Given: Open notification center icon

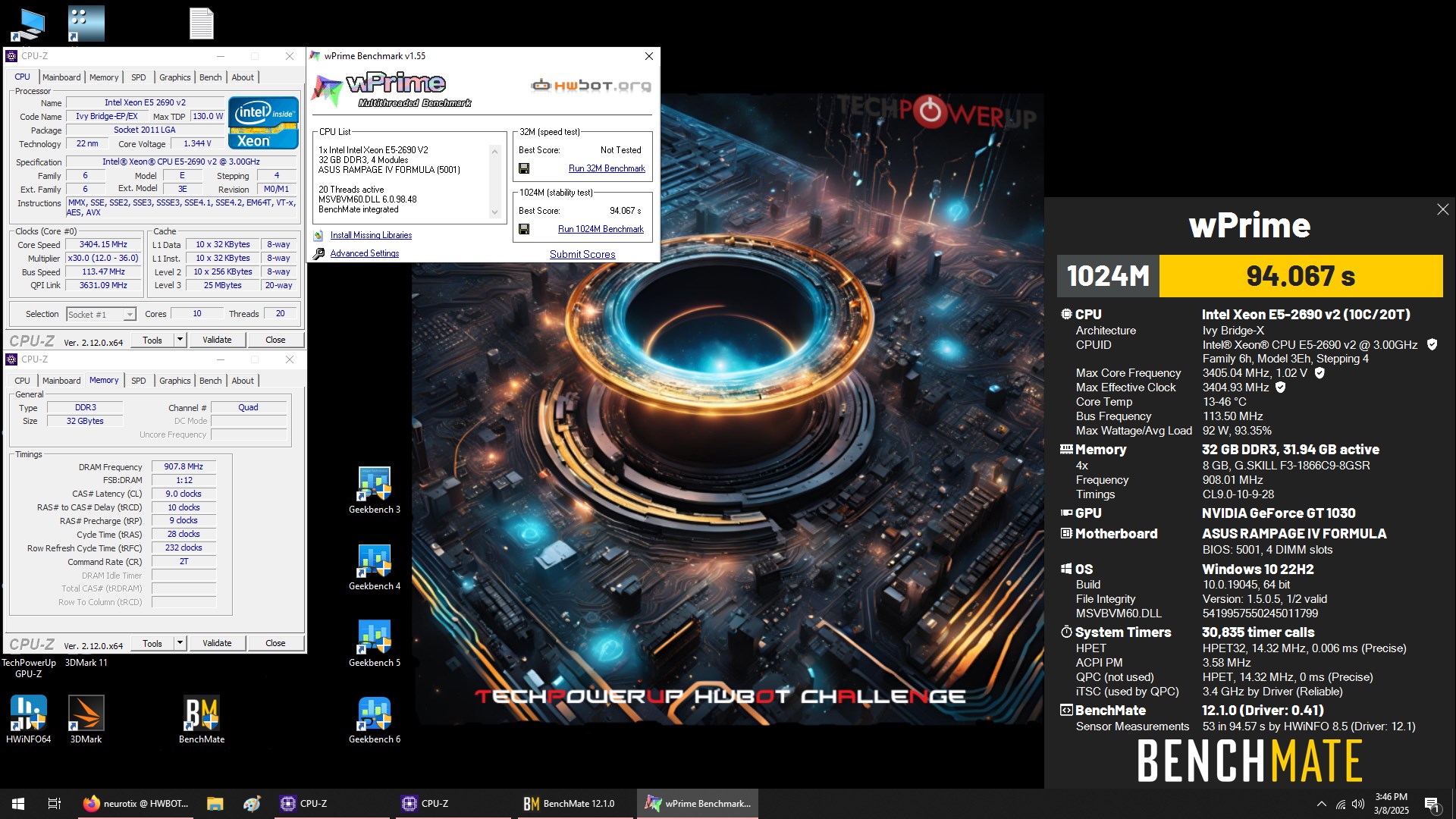Looking at the screenshot, I should pyautogui.click(x=1432, y=804).
